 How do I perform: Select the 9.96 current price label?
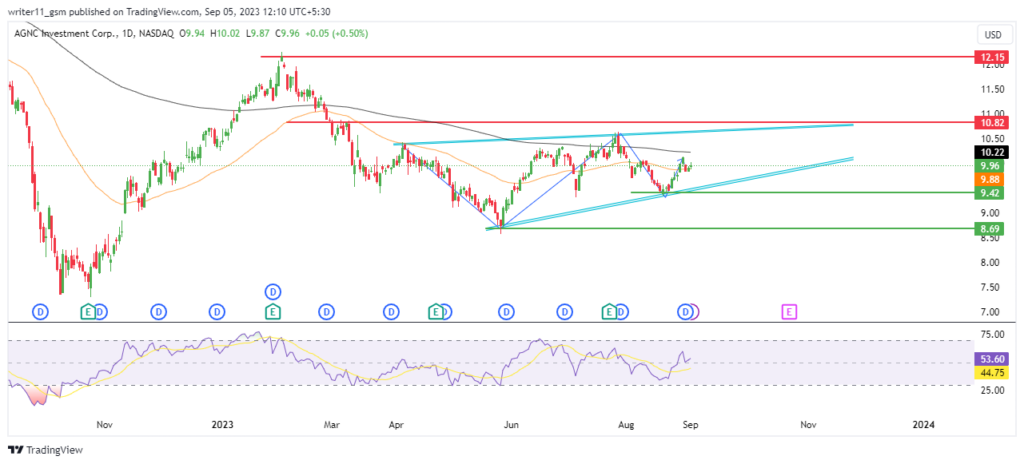[x=987, y=165]
